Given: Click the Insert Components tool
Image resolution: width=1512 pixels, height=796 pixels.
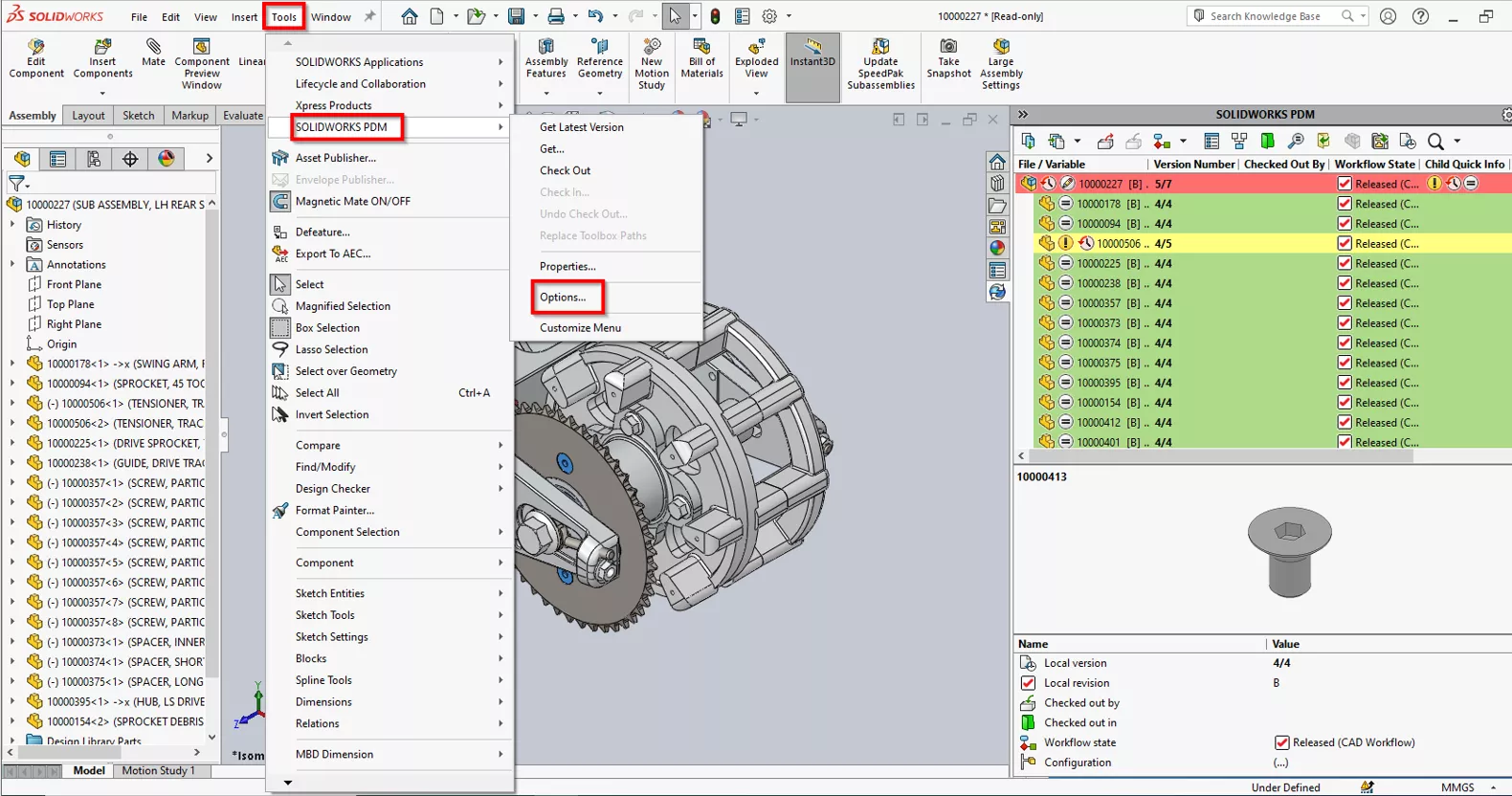Looking at the screenshot, I should (102, 58).
